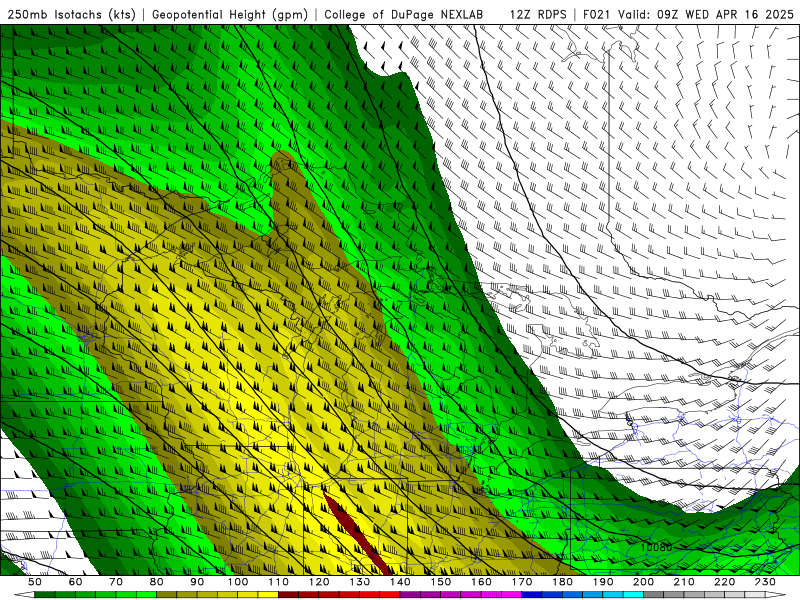Click the "250mb Isotachs (kts)" title text
This screenshot has width=800, height=600.
[71, 15]
